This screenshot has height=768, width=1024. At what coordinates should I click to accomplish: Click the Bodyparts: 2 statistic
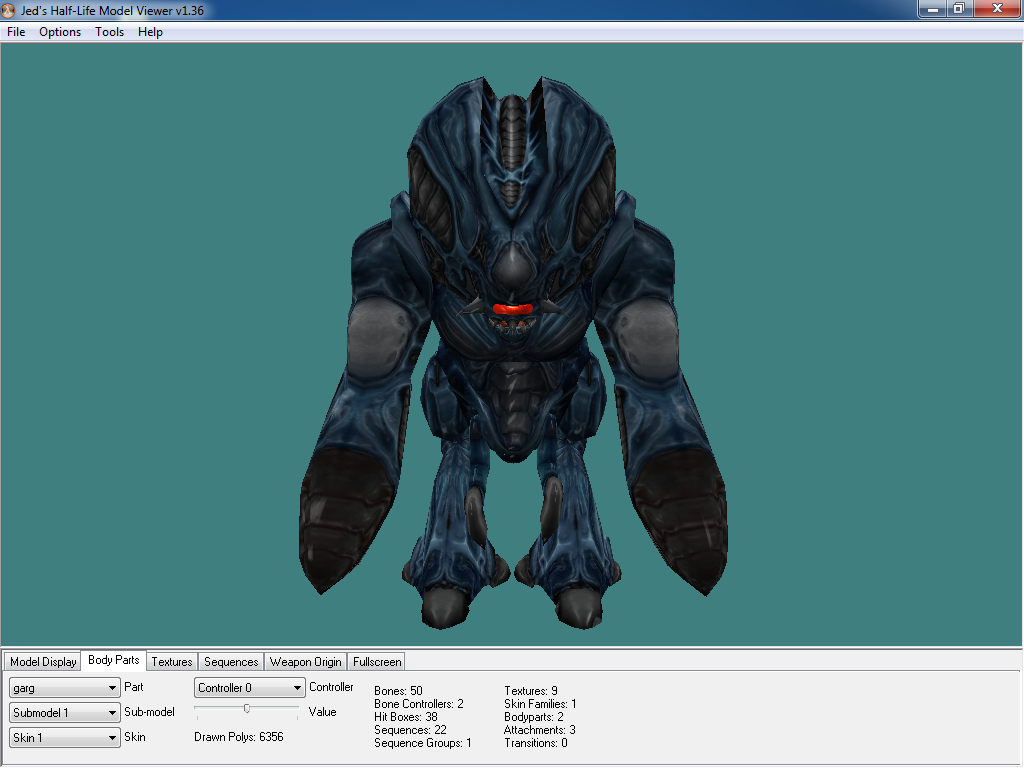point(534,717)
